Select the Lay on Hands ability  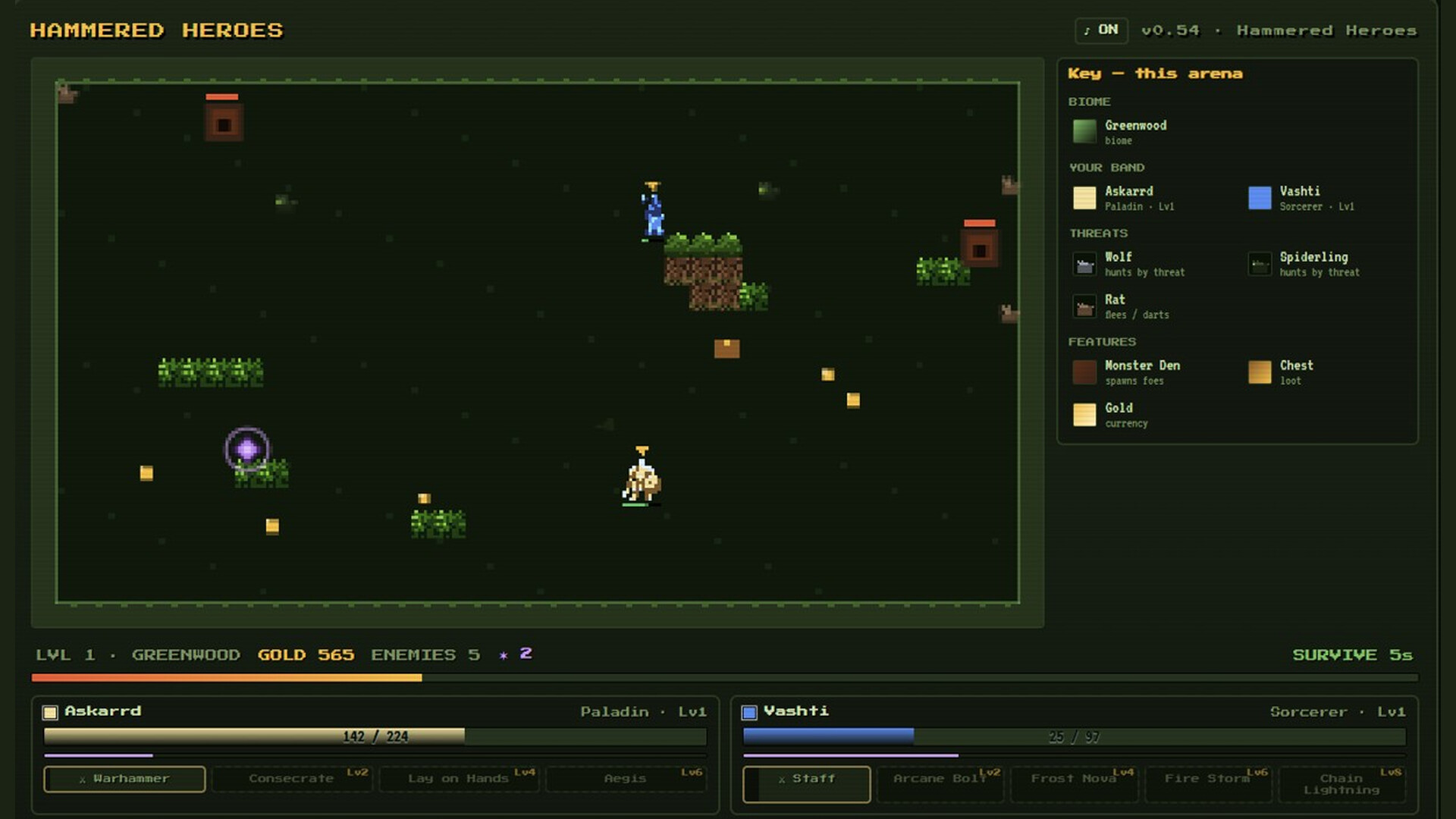[459, 779]
